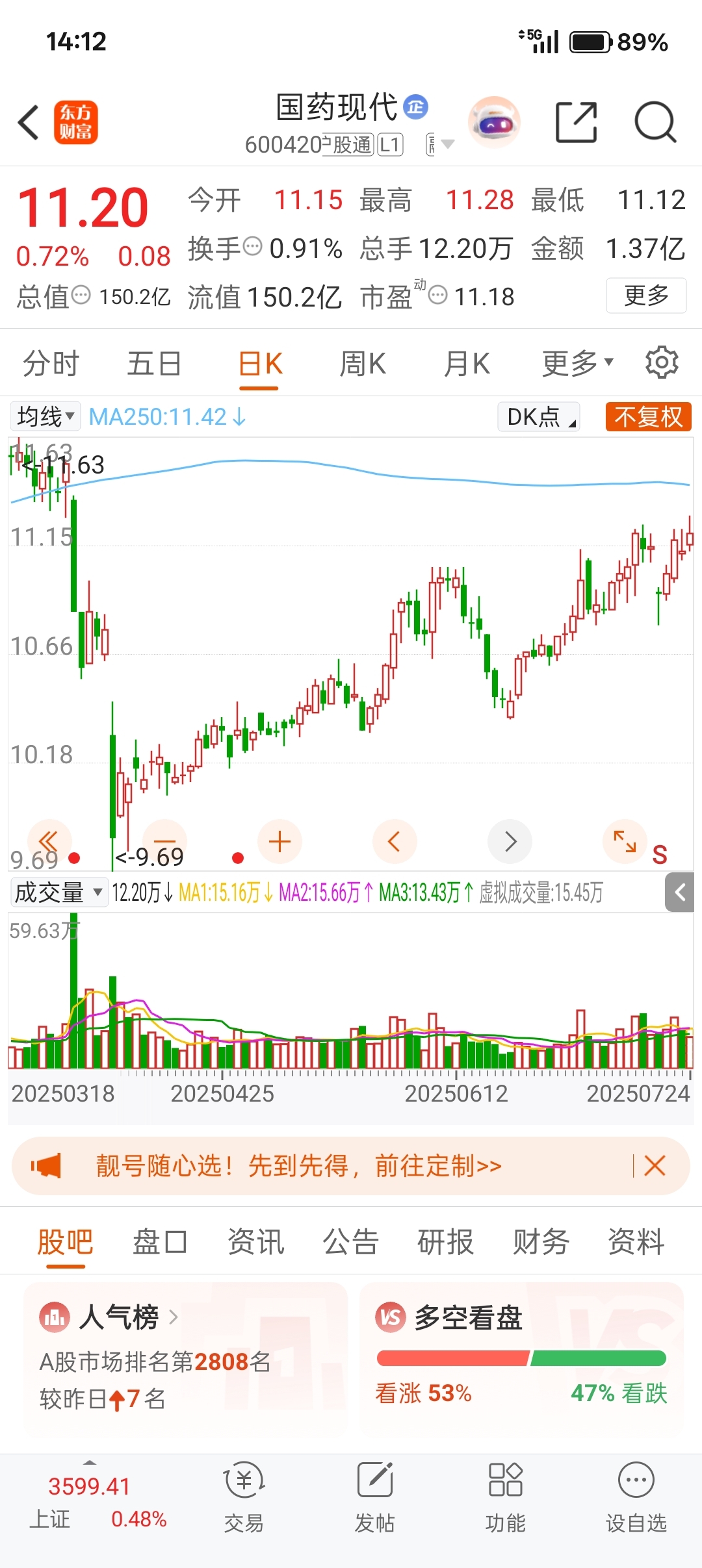Switch to the 周K chart tab

[363, 362]
